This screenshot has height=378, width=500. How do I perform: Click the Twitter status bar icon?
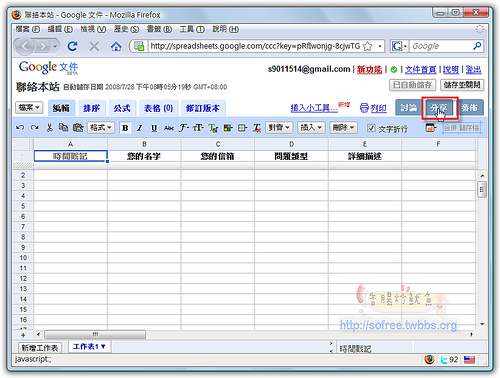point(444,360)
